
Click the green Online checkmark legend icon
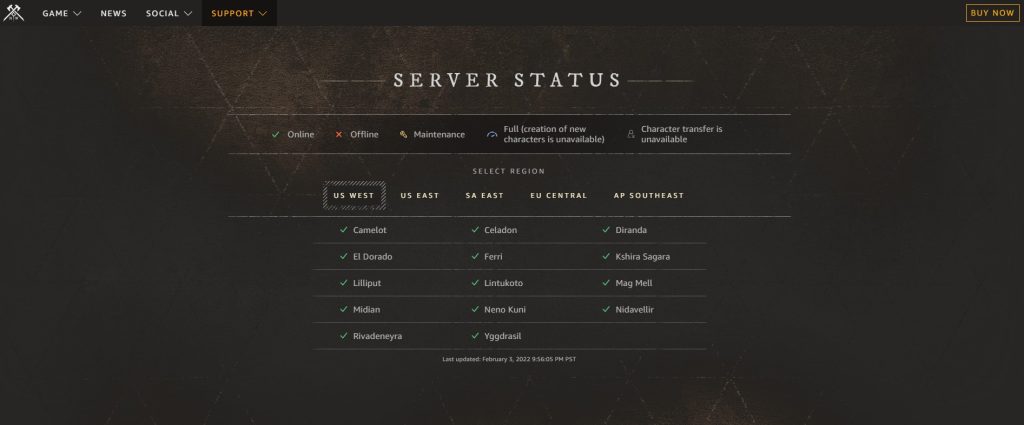(x=276, y=134)
